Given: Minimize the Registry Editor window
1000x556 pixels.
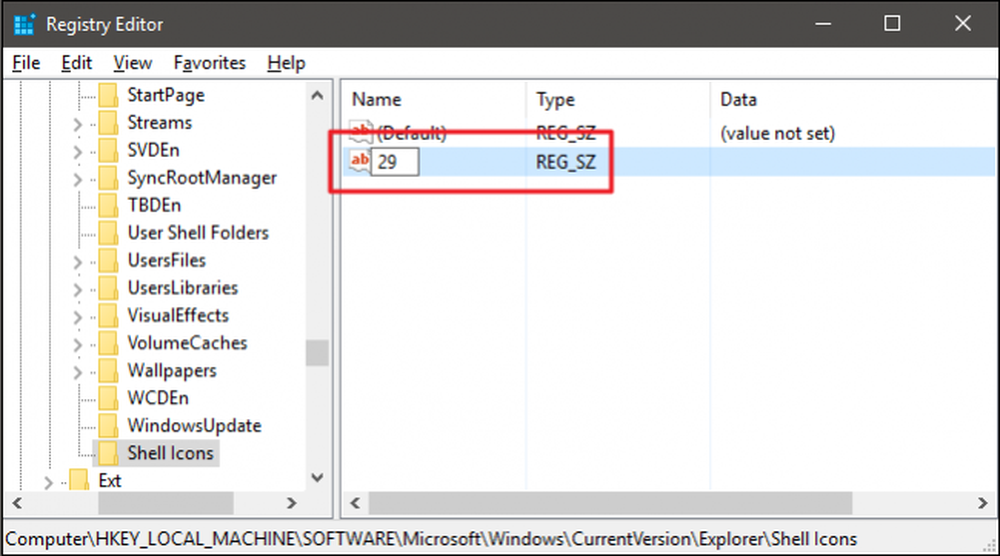Looking at the screenshot, I should 823,24.
